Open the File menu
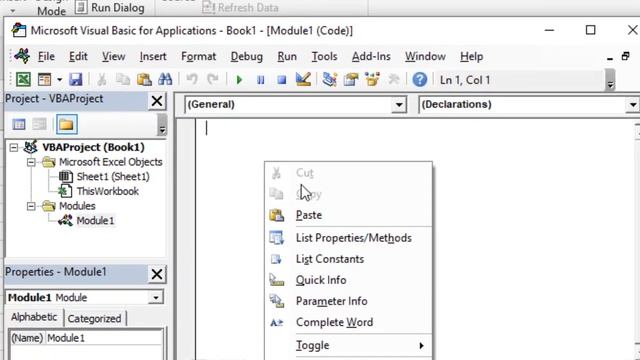 pos(46,56)
